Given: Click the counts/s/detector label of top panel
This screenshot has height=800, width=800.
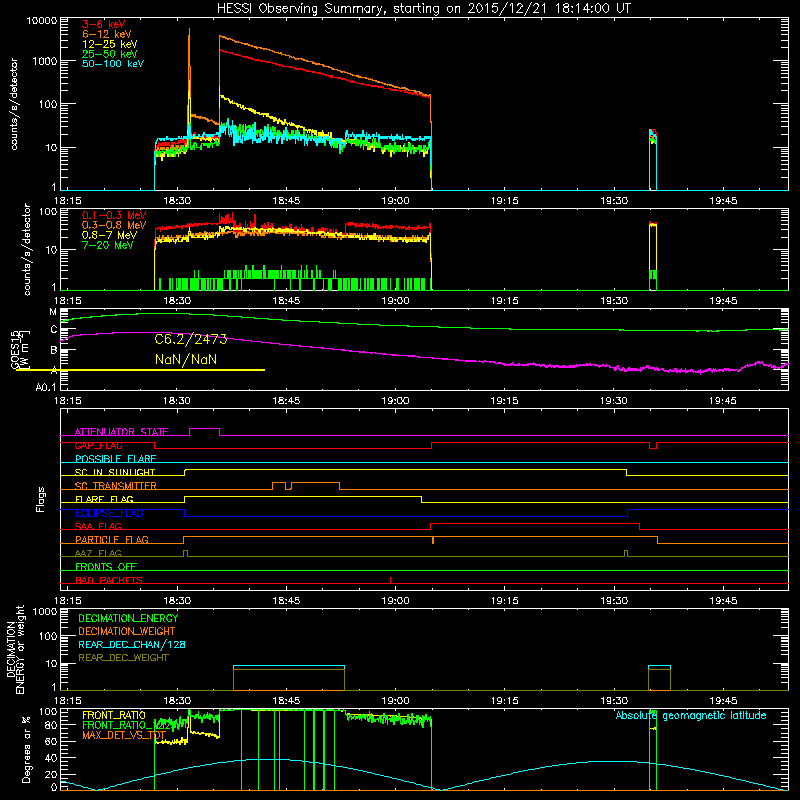Looking at the screenshot, I should click(14, 104).
